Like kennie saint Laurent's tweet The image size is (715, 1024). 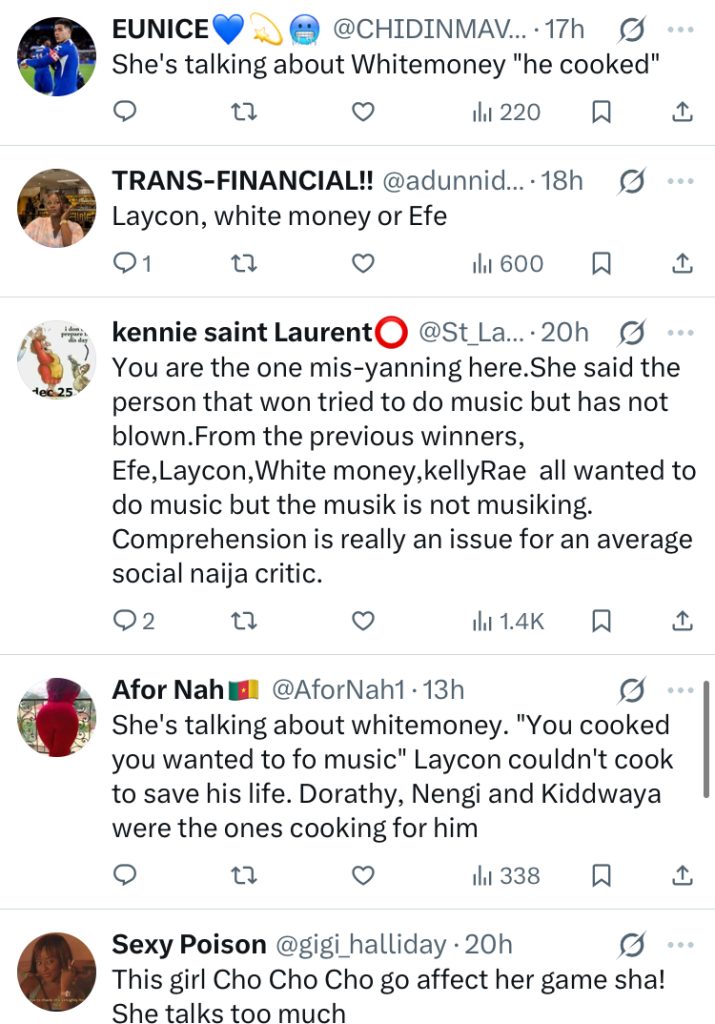coord(363,621)
